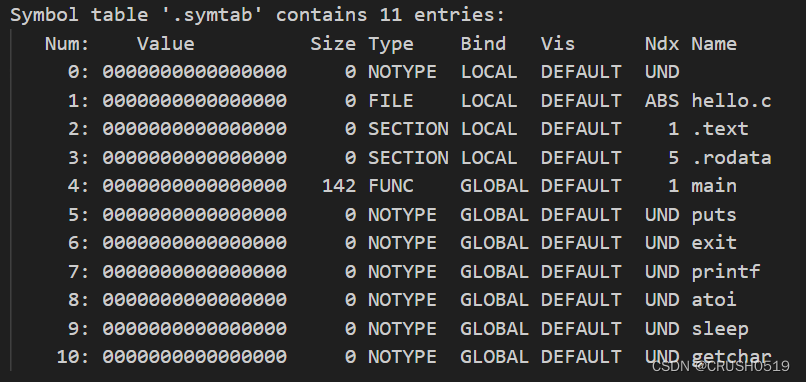Click 'DEFAULT' visibility in the getchar row

point(581,357)
